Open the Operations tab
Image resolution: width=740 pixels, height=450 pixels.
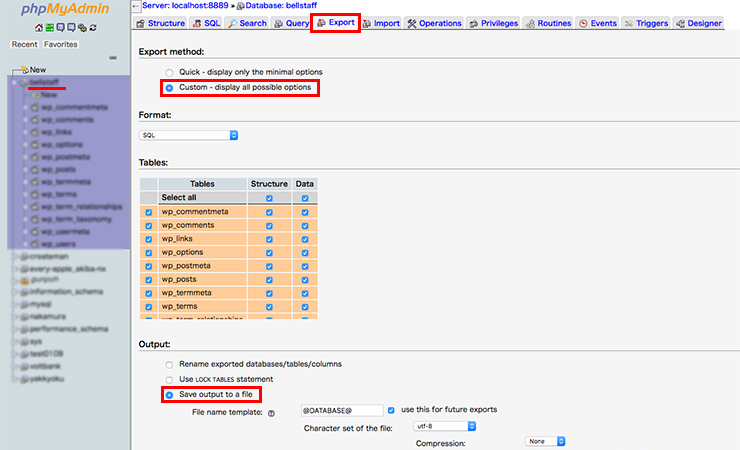click(x=433, y=23)
